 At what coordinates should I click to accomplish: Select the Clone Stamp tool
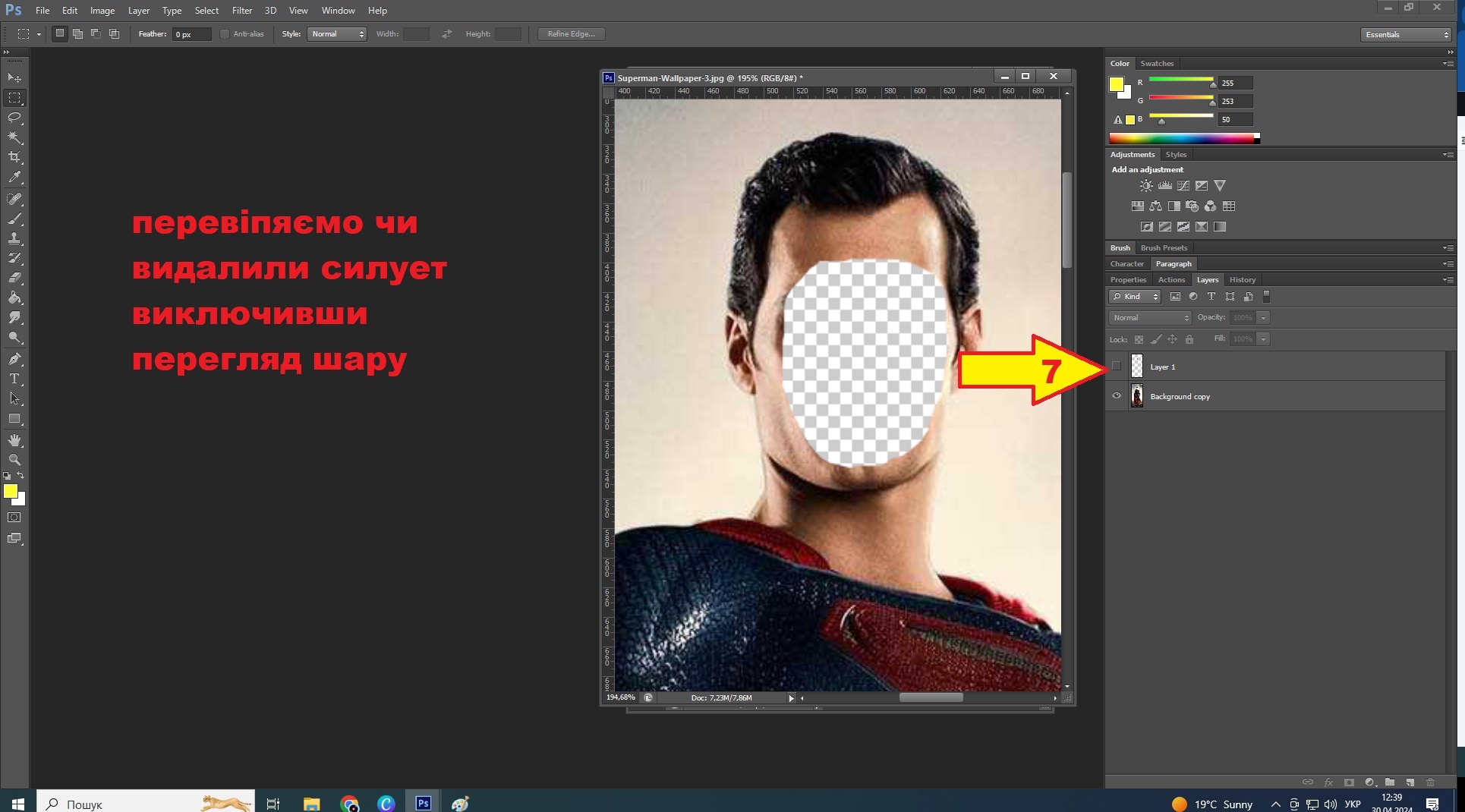click(14, 238)
